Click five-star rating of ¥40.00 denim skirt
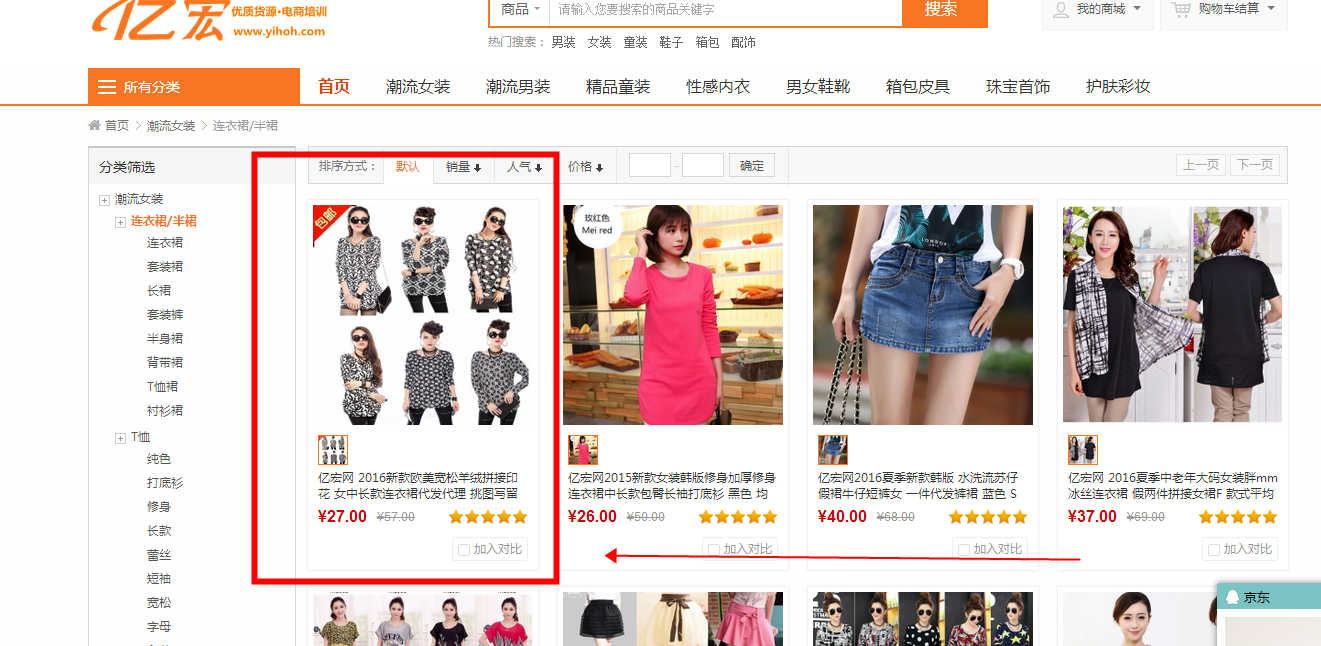Viewport: 1321px width, 646px height. click(x=987, y=517)
